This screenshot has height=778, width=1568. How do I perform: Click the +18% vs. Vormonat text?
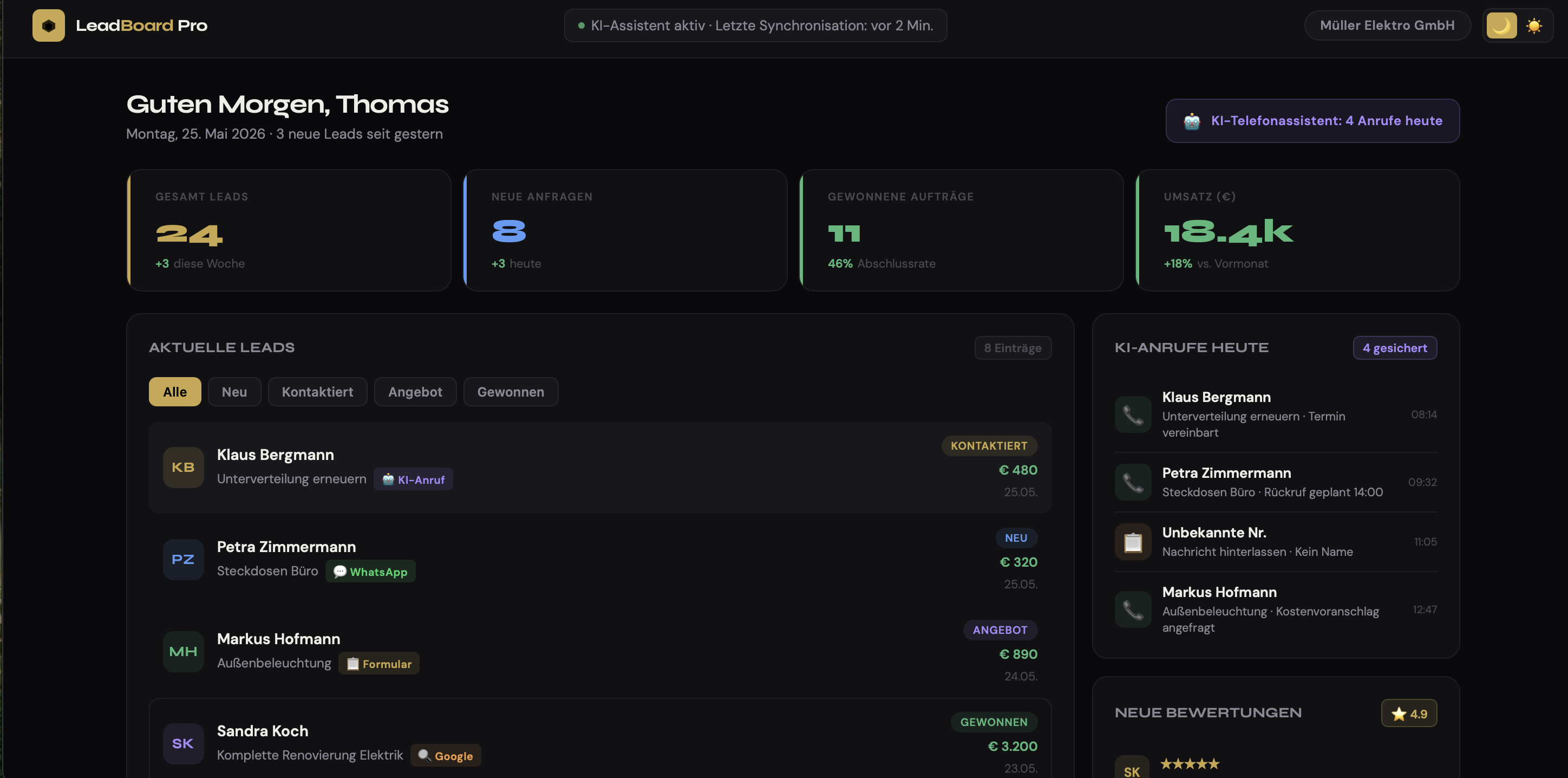1216,263
